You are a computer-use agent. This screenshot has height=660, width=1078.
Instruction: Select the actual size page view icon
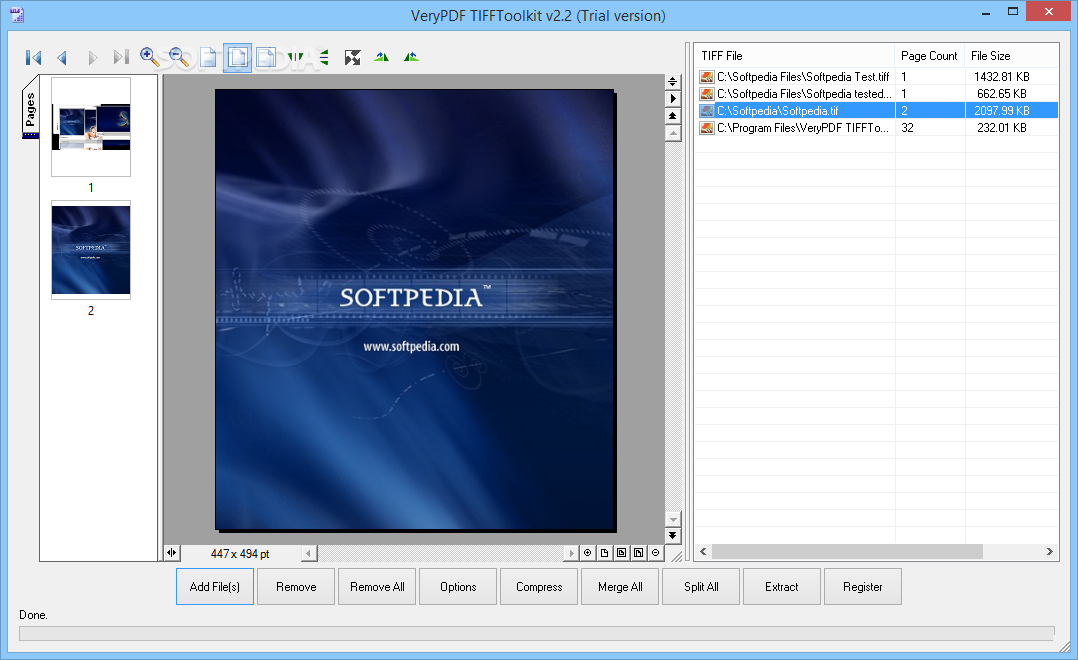208,58
